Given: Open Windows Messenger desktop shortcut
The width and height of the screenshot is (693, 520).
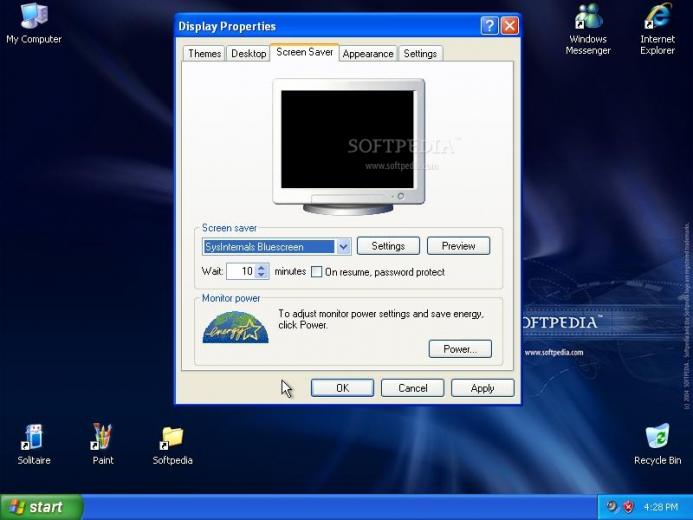Looking at the screenshot, I should (588, 29).
